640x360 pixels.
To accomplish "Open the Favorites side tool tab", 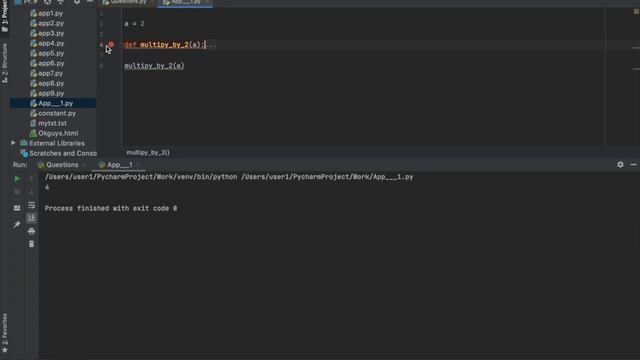I will 4,333.
